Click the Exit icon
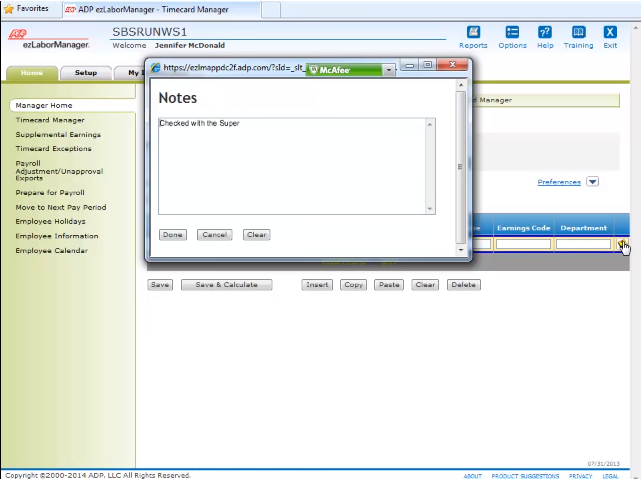641x479 pixels. click(610, 32)
